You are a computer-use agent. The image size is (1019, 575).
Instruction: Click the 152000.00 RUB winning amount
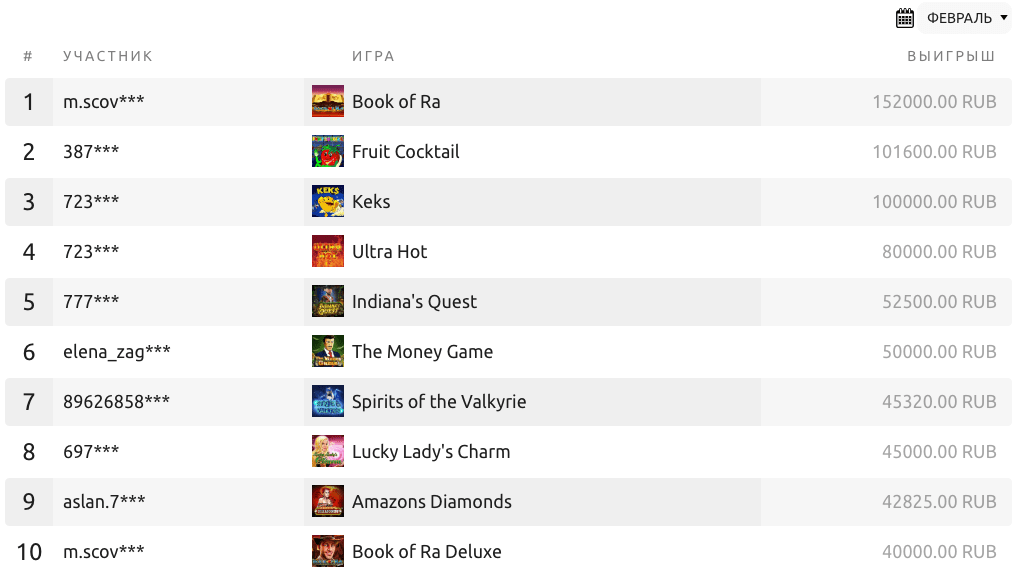coord(934,102)
